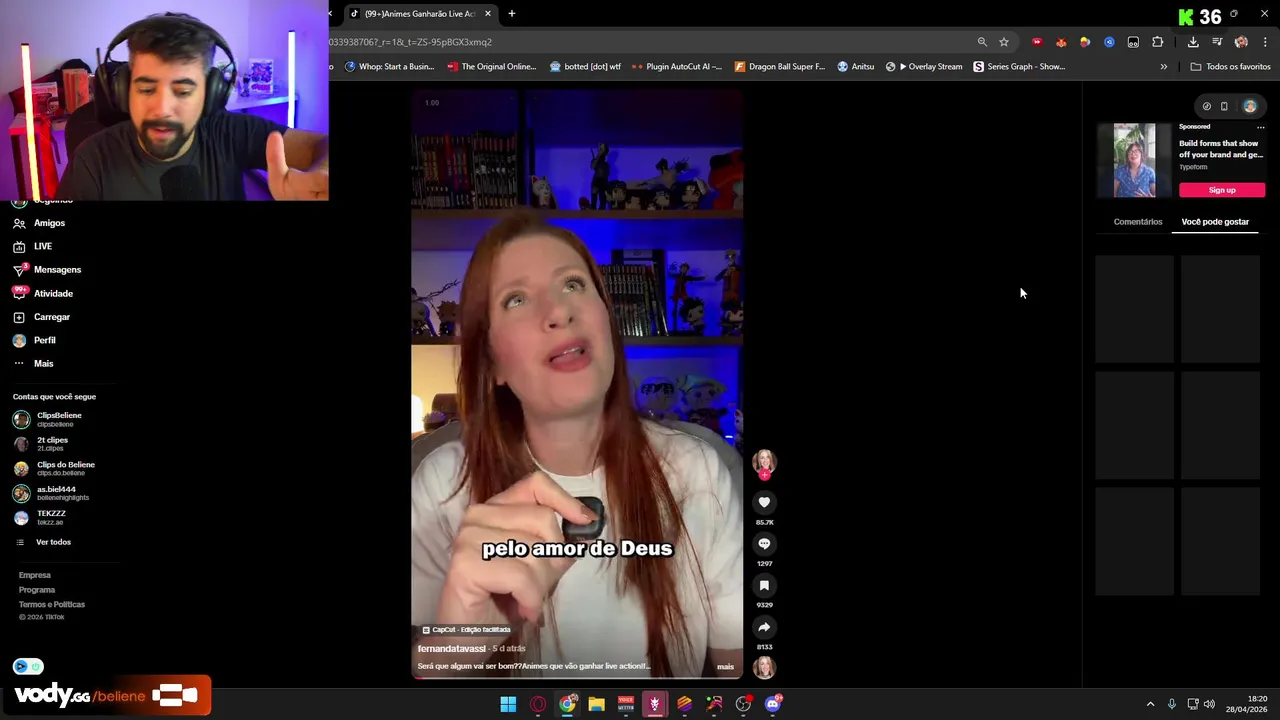Expand the Programa footer section

[x=37, y=590]
